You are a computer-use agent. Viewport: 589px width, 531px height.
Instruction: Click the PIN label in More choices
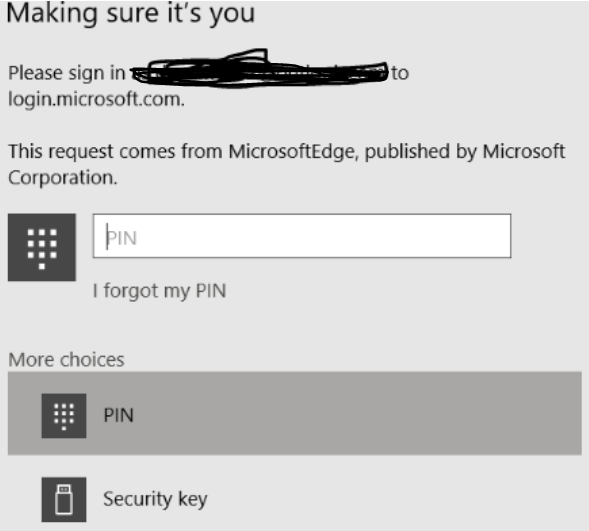119,415
